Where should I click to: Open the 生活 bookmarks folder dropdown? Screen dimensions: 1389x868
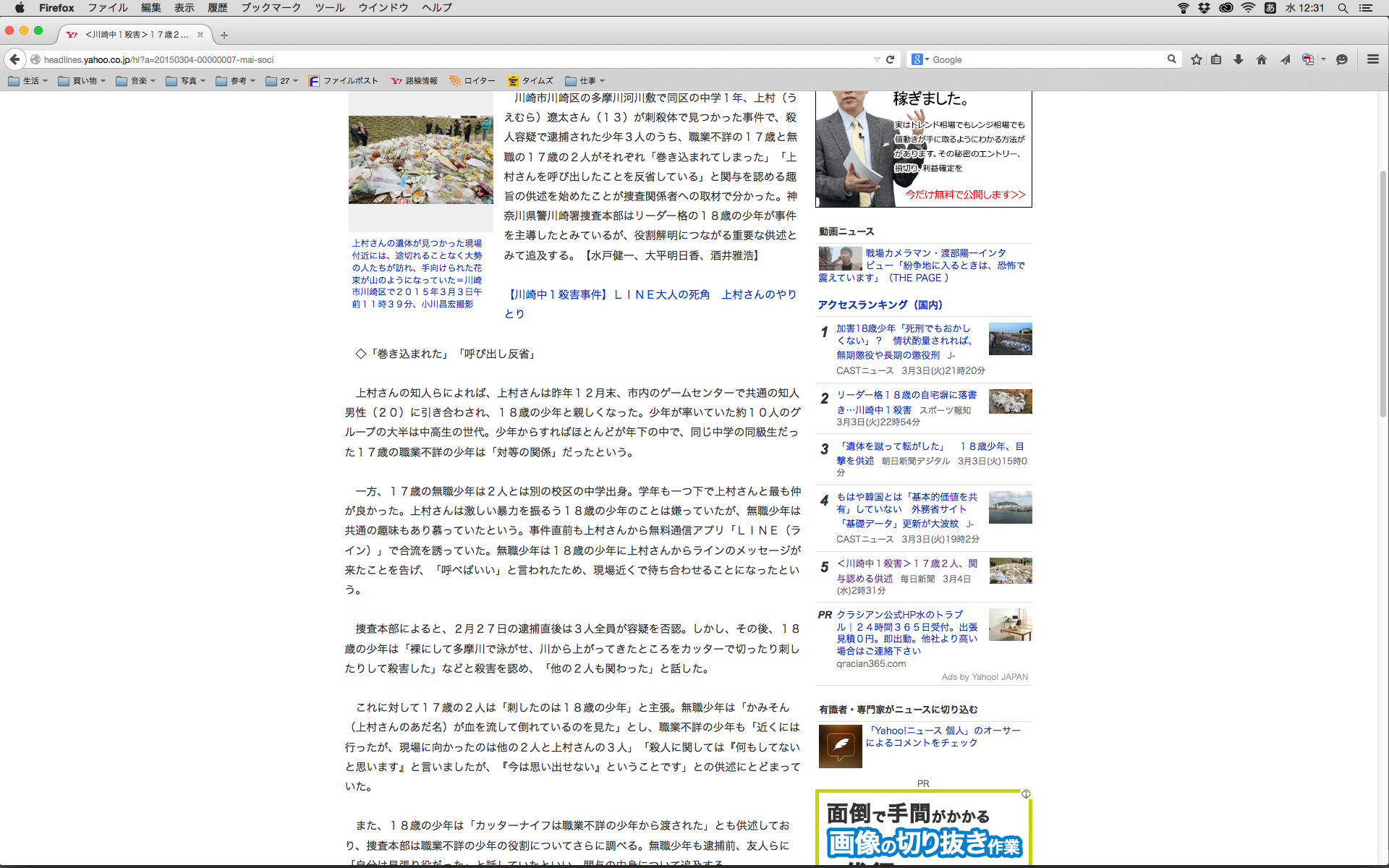(29, 81)
